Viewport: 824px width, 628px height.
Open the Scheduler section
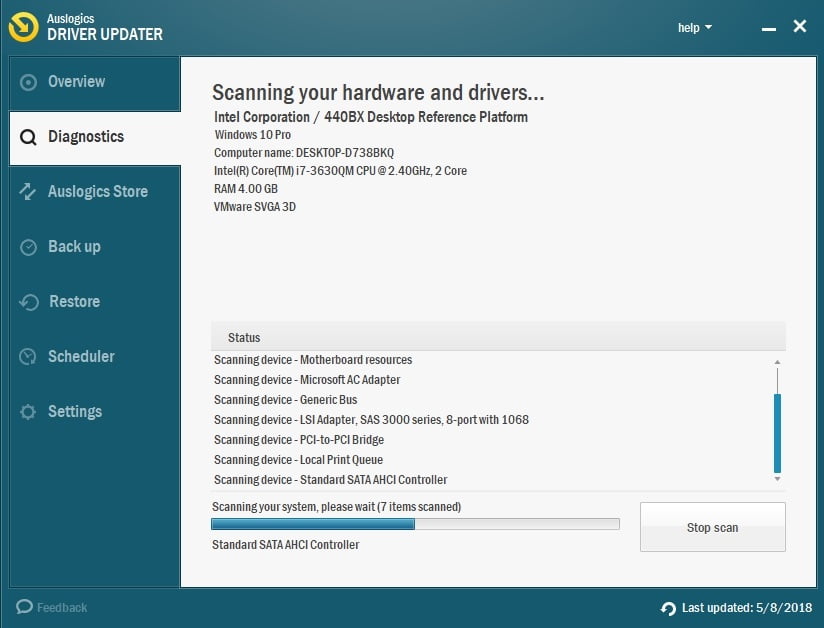pos(95,357)
